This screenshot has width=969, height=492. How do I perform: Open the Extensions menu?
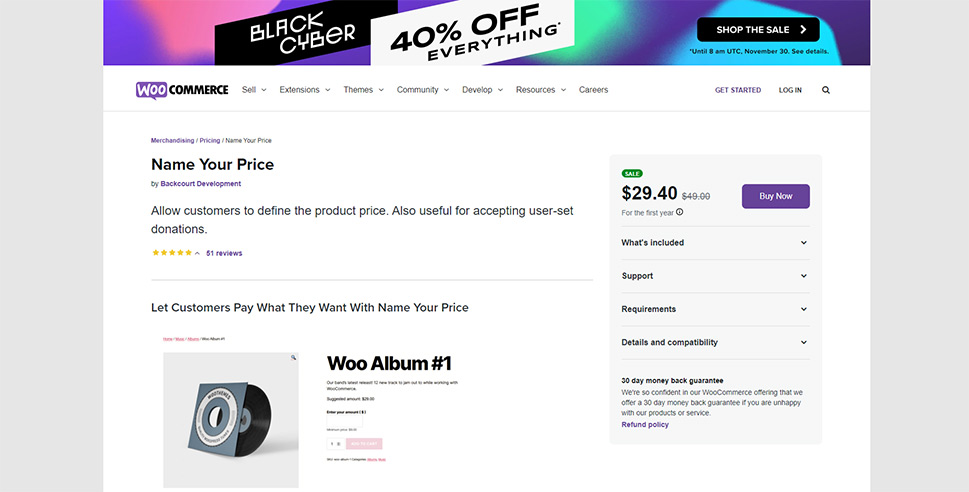point(305,90)
